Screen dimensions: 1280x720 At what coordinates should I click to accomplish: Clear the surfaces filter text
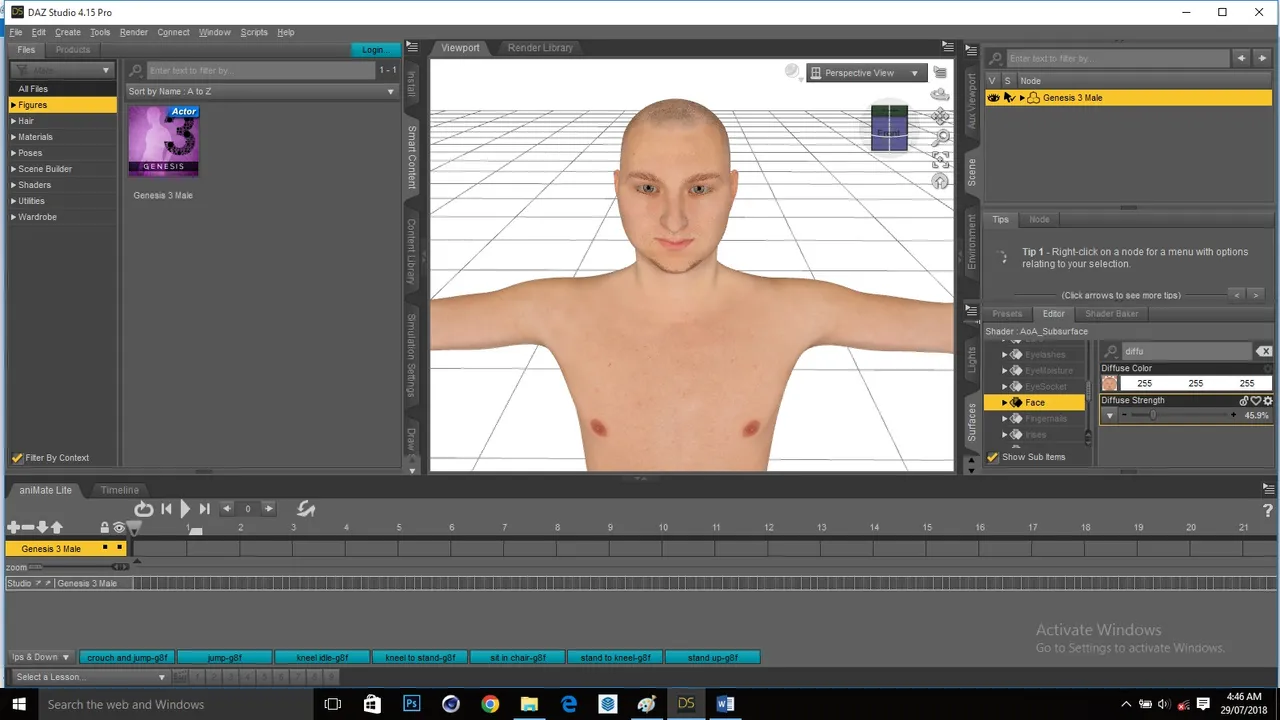[1264, 351]
